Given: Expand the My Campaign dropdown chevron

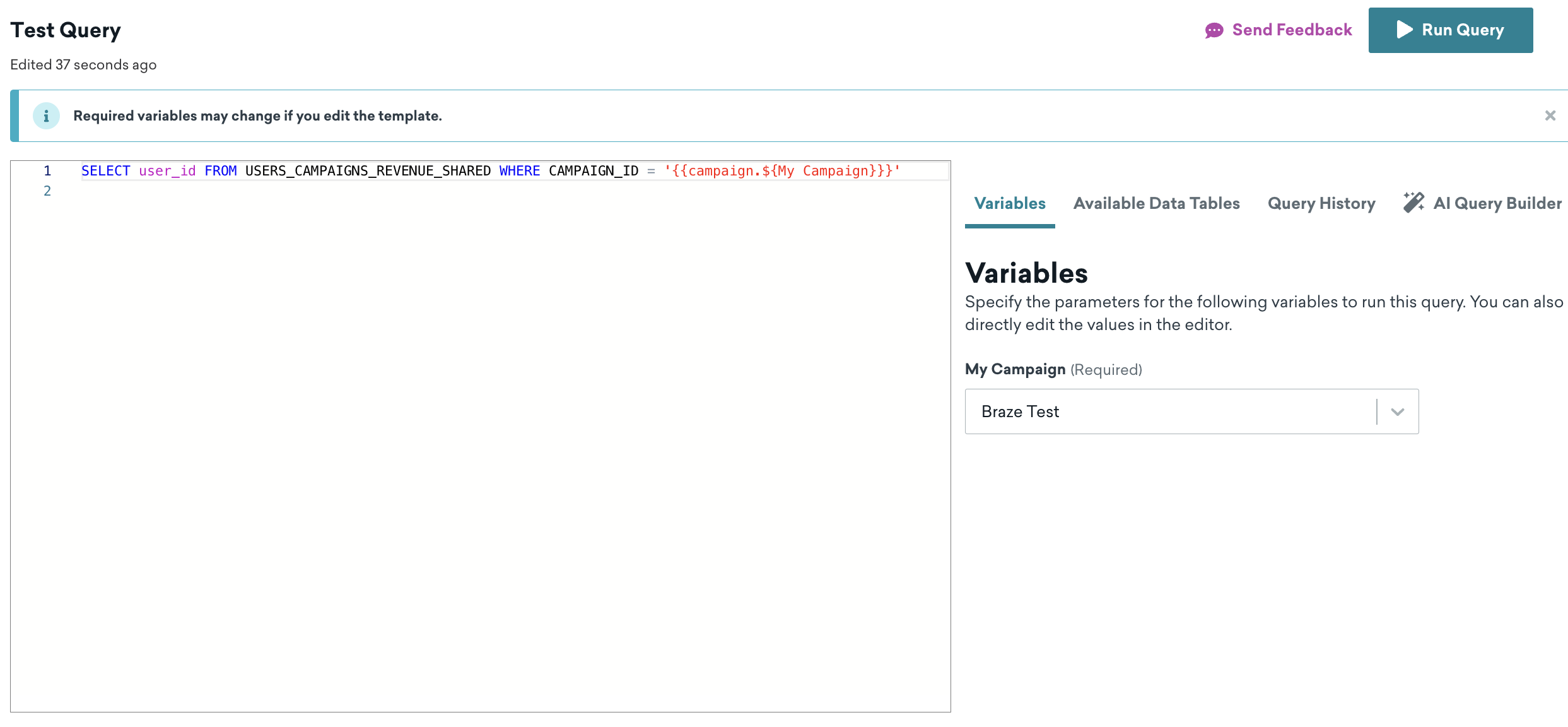Looking at the screenshot, I should [1397, 411].
